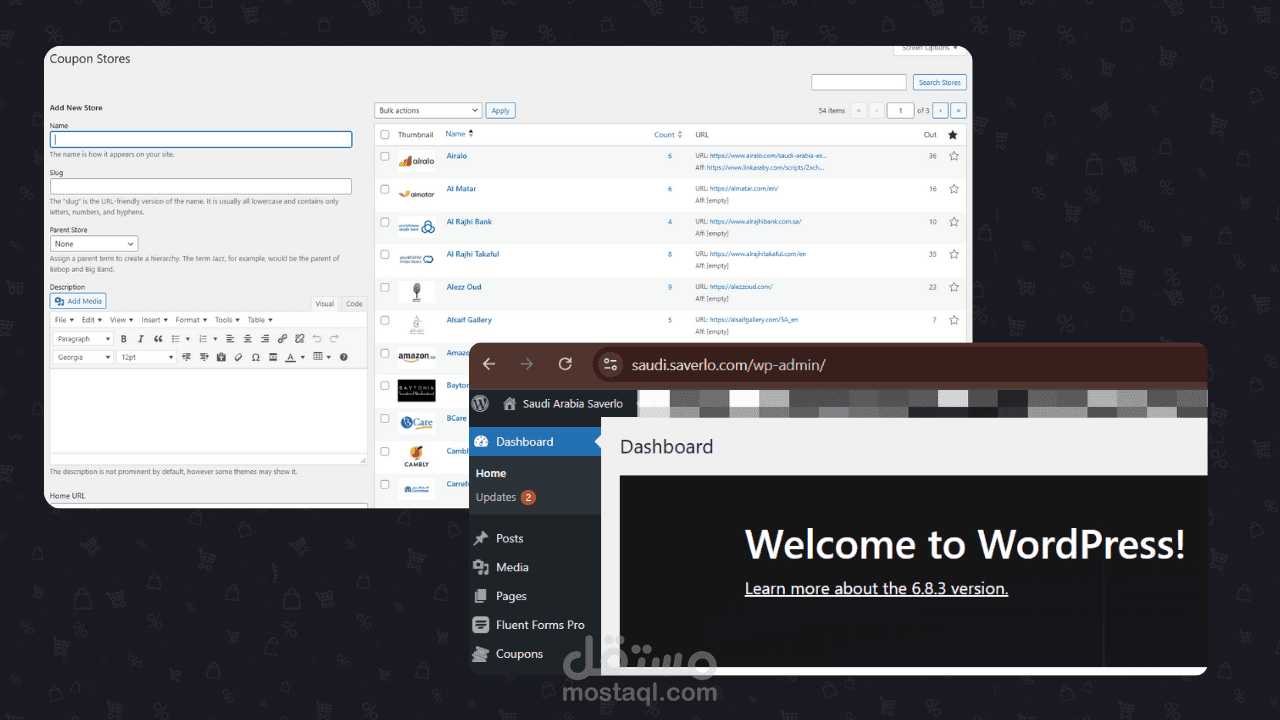Click the insert/edit link icon
Image resolution: width=1280 pixels, height=720 pixels.
point(282,339)
